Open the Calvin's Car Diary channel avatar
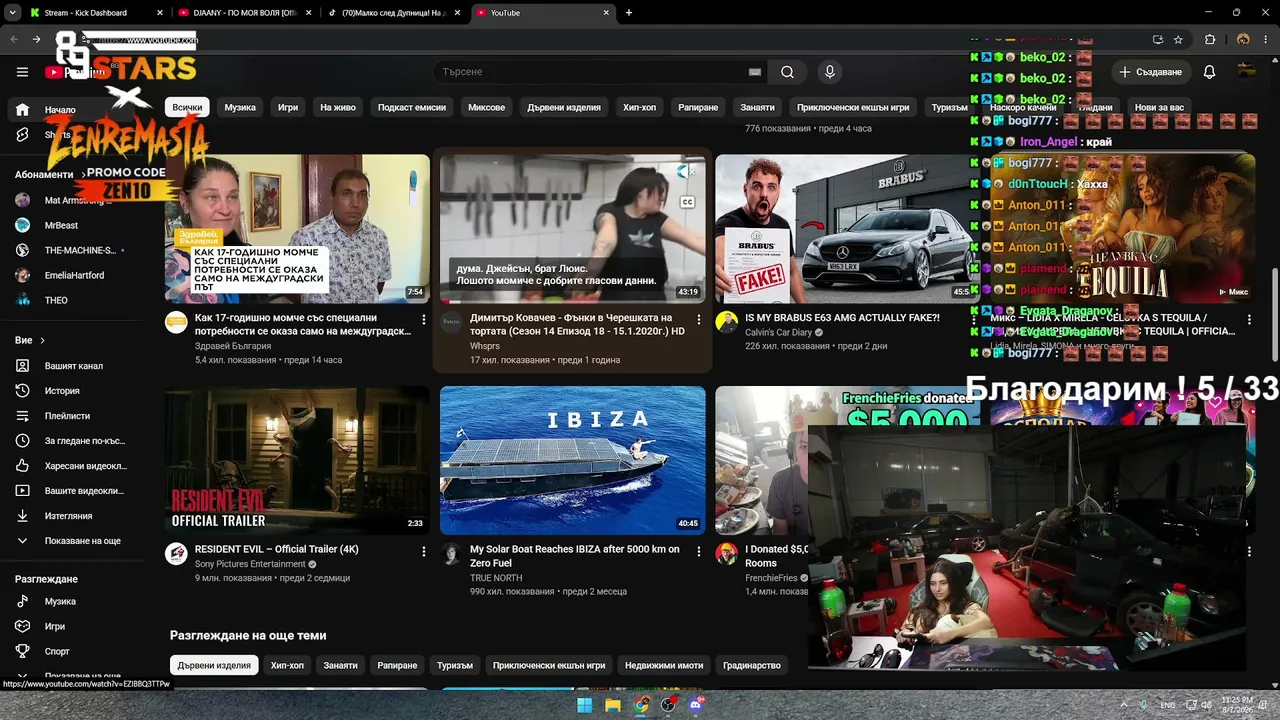This screenshot has width=1280, height=720. (x=727, y=322)
